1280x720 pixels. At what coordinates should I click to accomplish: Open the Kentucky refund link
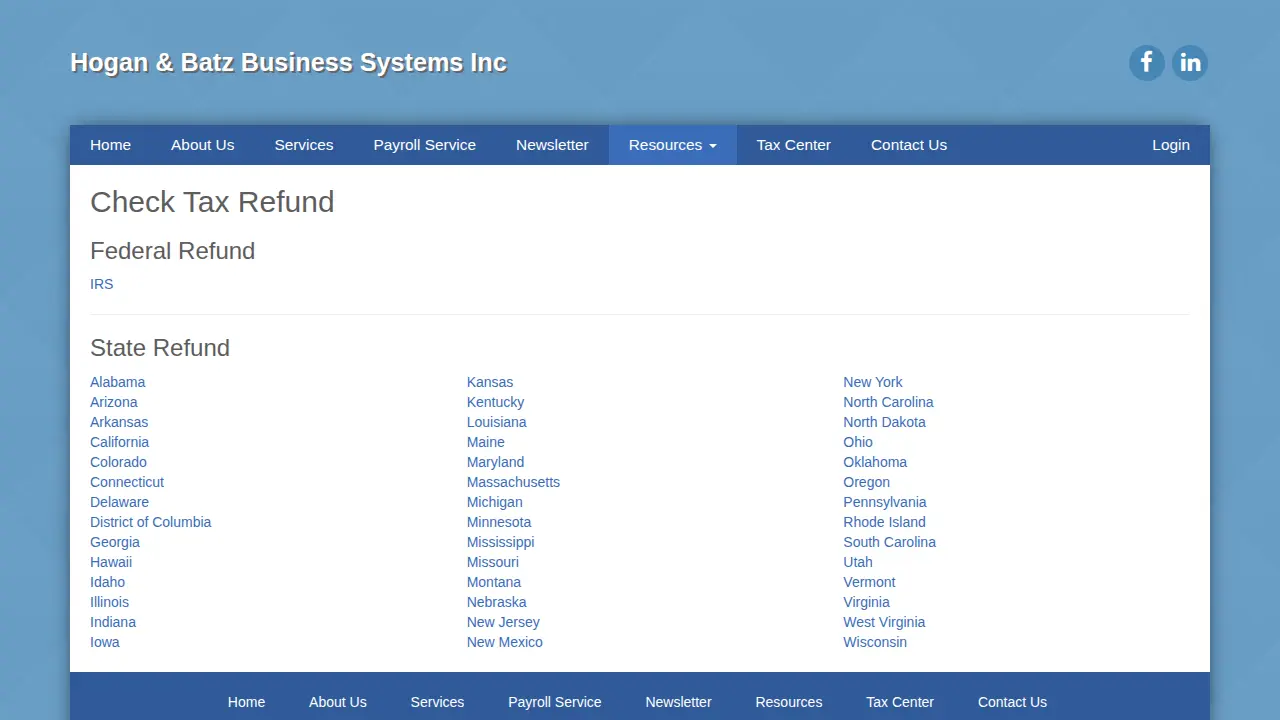click(x=496, y=402)
